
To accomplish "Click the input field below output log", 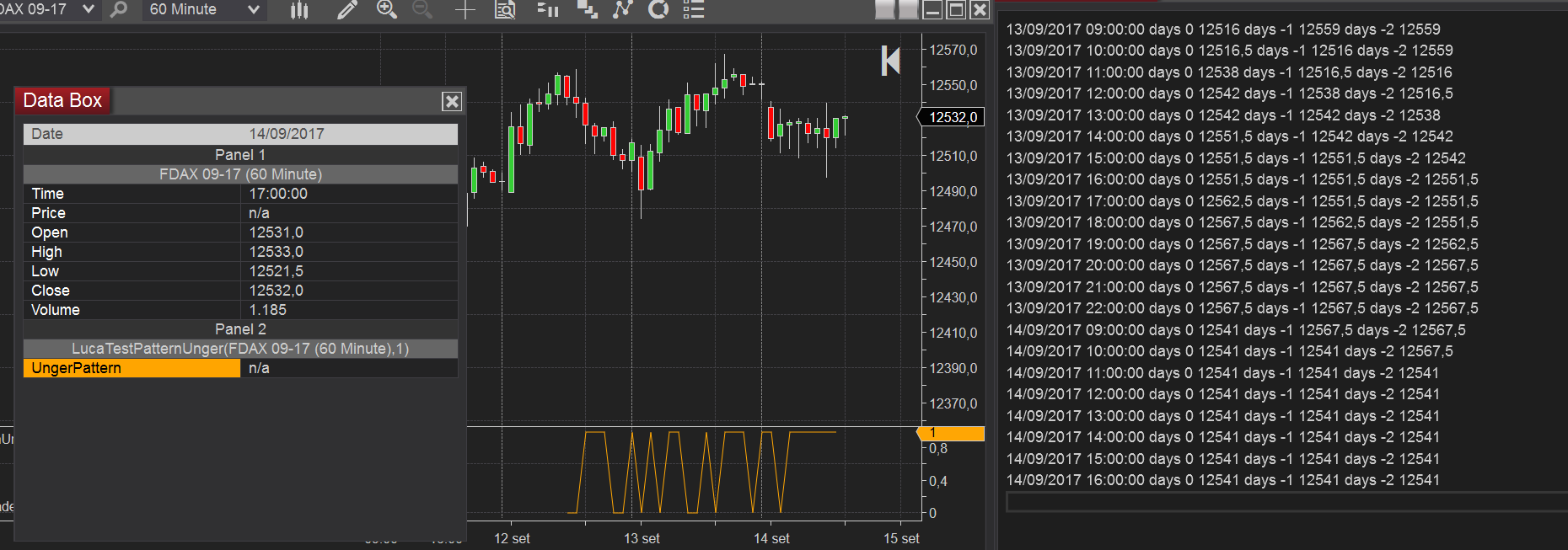I will pos(1286,502).
